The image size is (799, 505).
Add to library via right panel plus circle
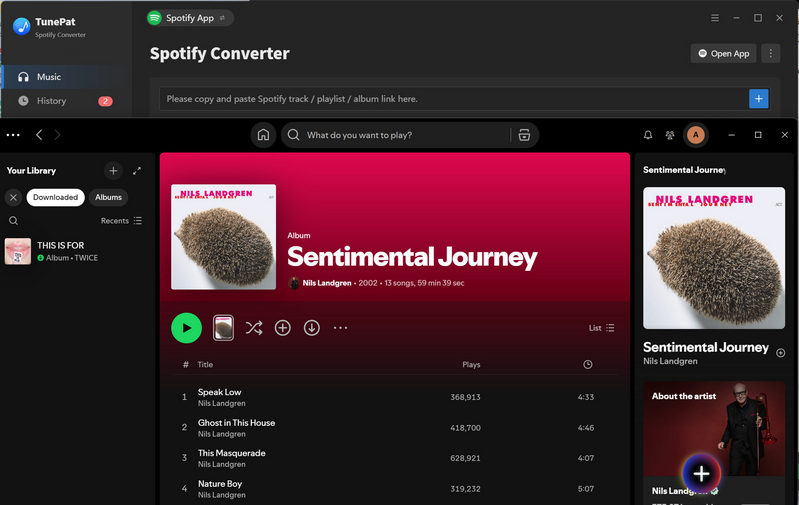click(780, 353)
